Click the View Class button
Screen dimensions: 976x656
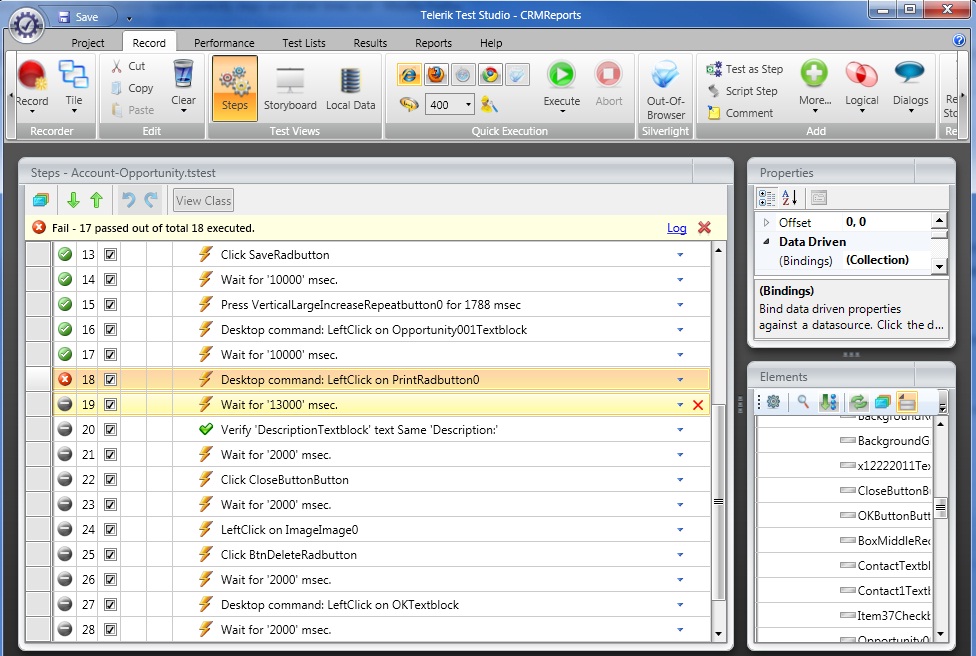[204, 200]
